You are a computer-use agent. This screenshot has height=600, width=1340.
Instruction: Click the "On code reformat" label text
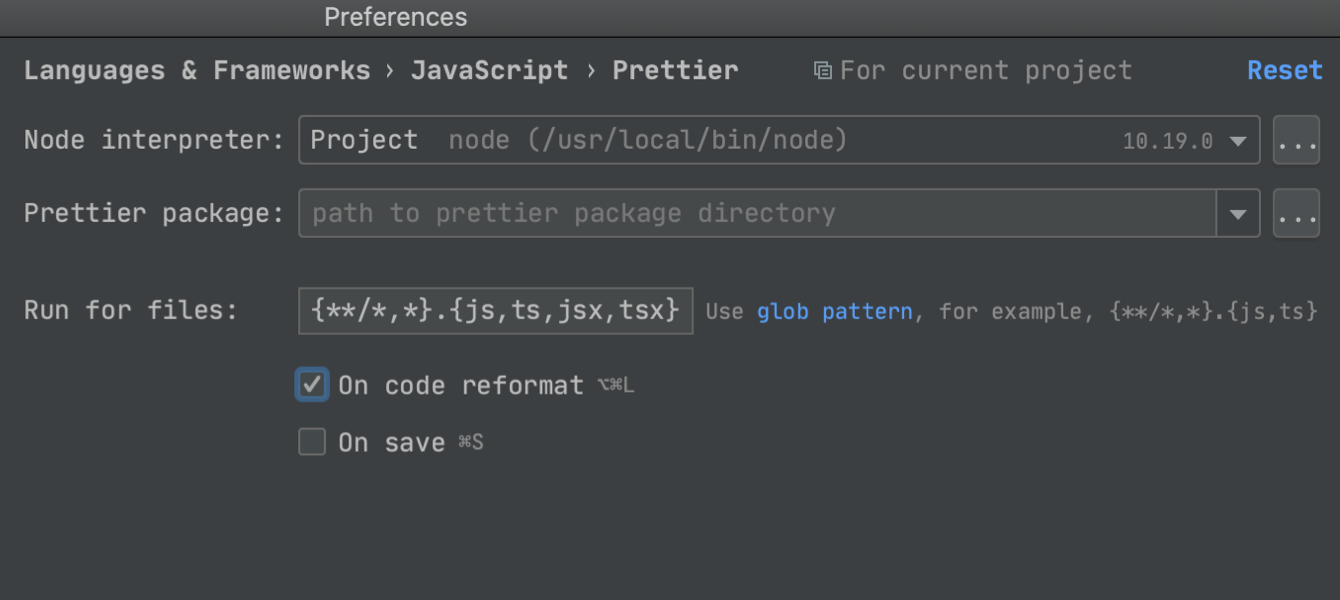click(460, 386)
